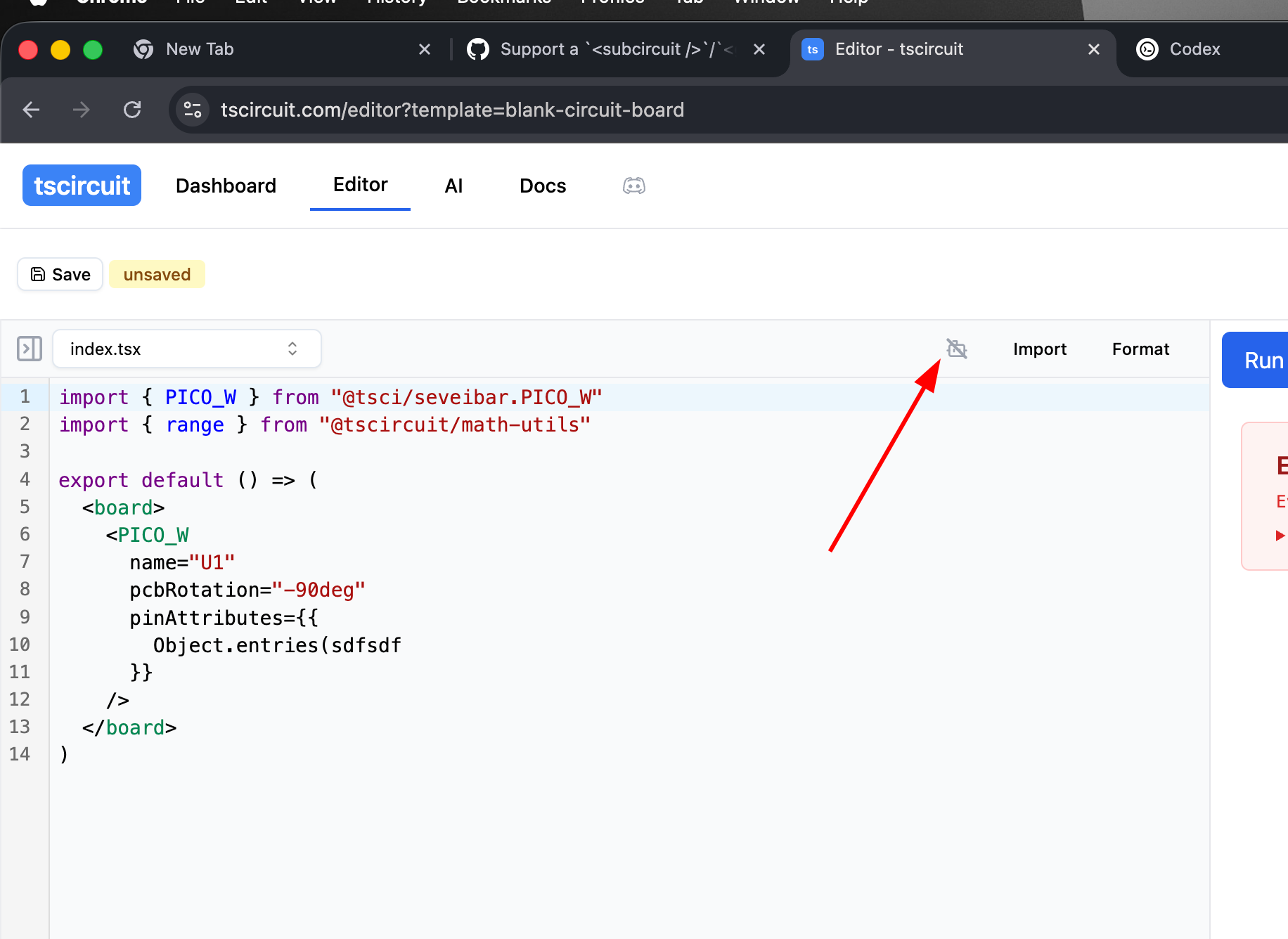
Task: Close the New Tab tab
Action: coord(424,49)
